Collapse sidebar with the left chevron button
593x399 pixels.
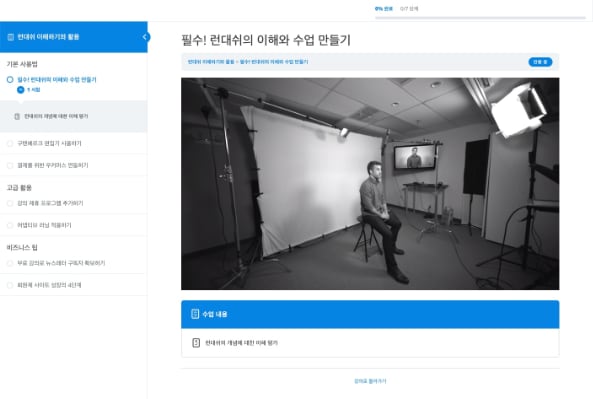pos(145,37)
